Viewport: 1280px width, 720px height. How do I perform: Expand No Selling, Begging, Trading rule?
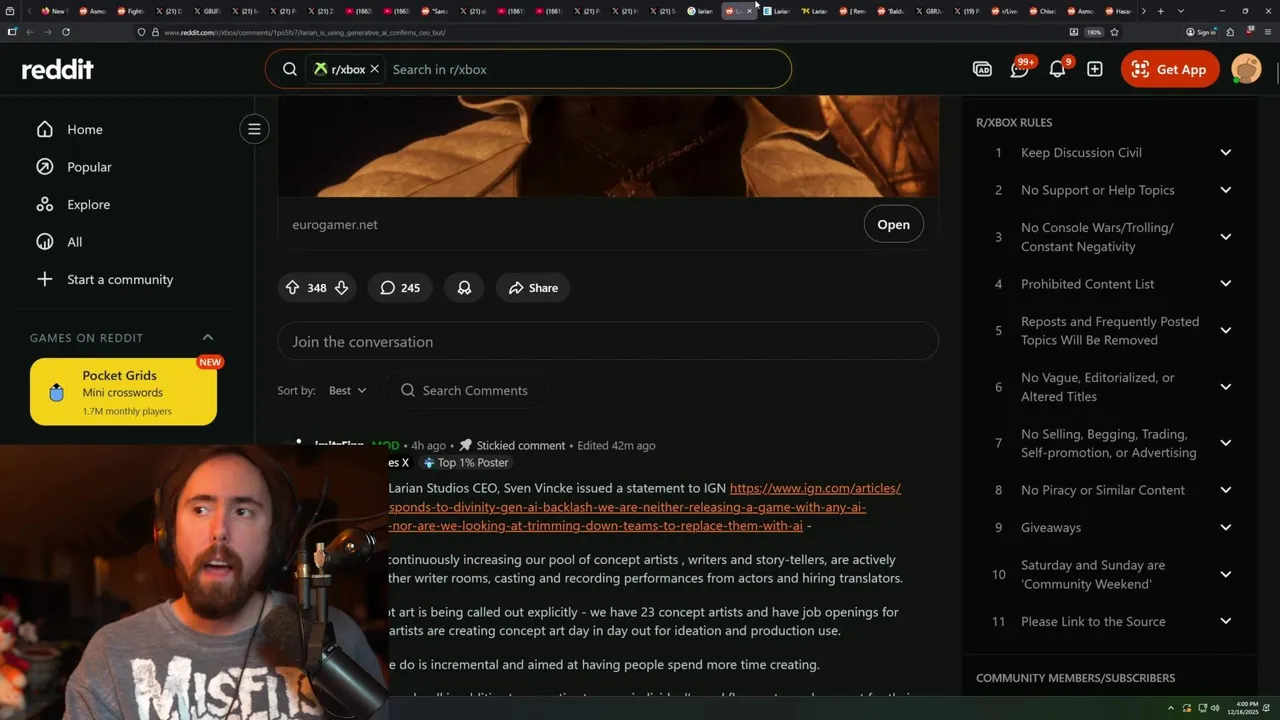(1226, 443)
